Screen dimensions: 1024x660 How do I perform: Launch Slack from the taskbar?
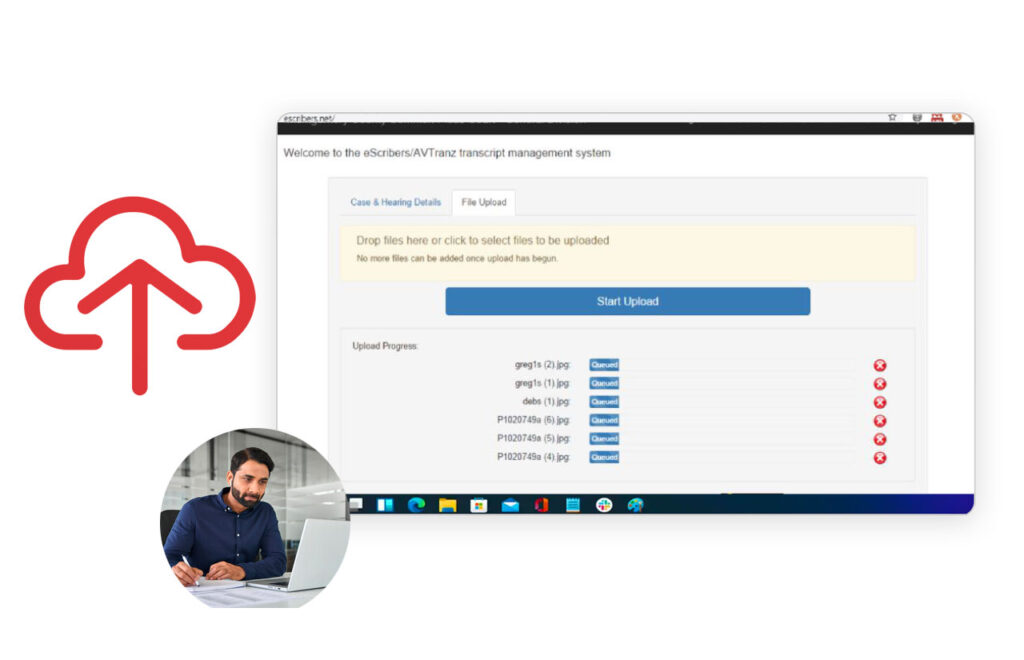pos(604,505)
